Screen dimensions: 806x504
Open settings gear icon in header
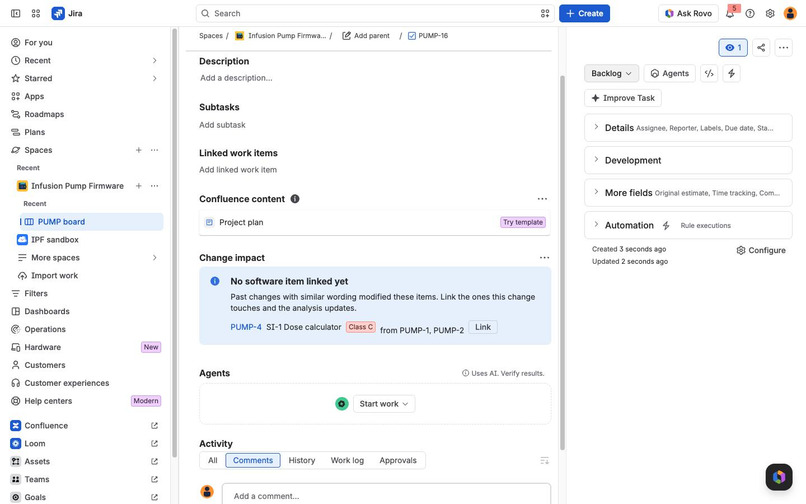770,13
